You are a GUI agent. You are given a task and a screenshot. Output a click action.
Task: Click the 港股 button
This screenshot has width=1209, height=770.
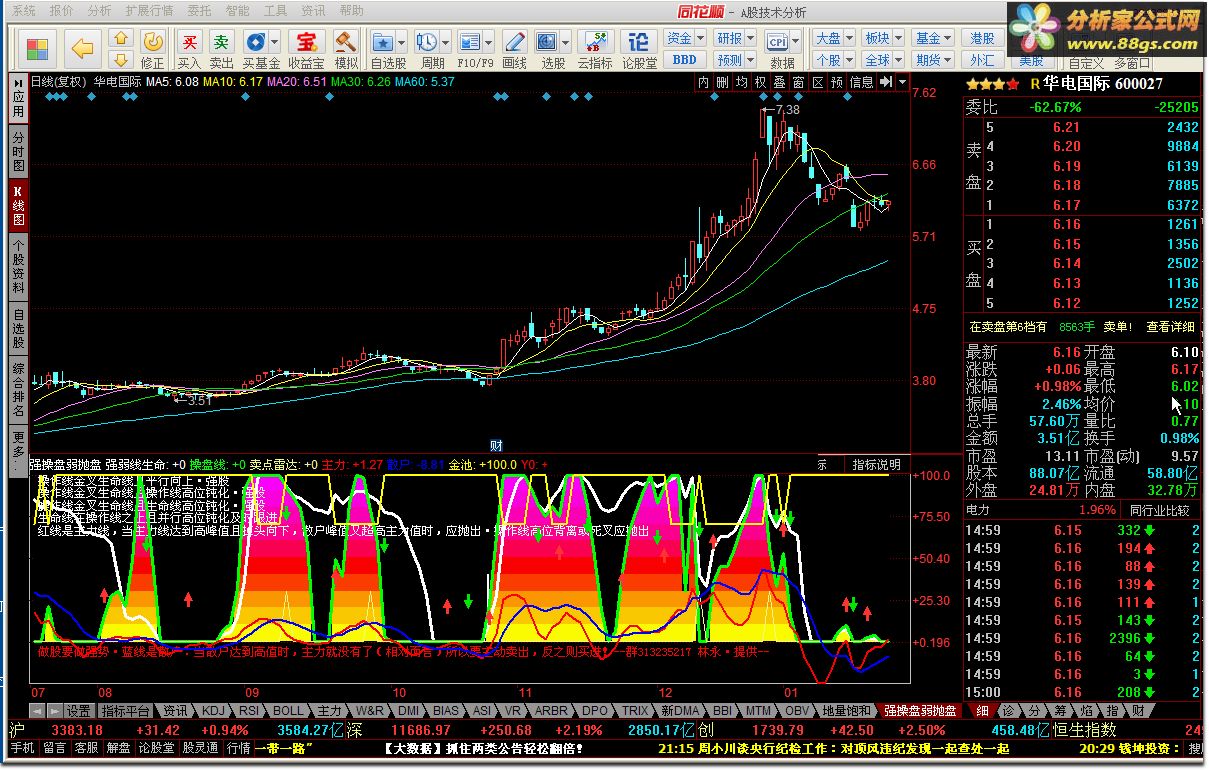point(983,38)
